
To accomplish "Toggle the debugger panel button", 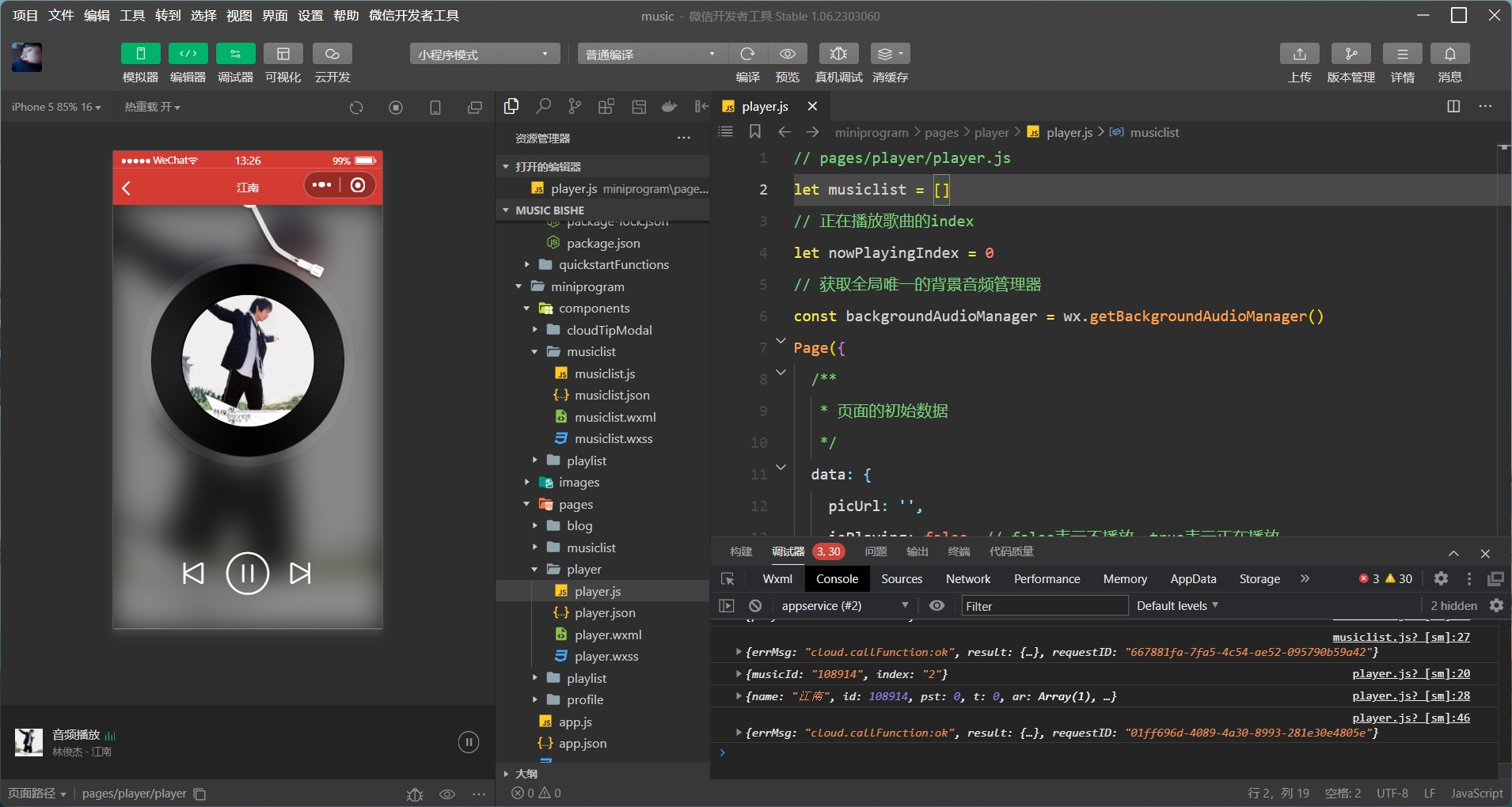I will [235, 54].
